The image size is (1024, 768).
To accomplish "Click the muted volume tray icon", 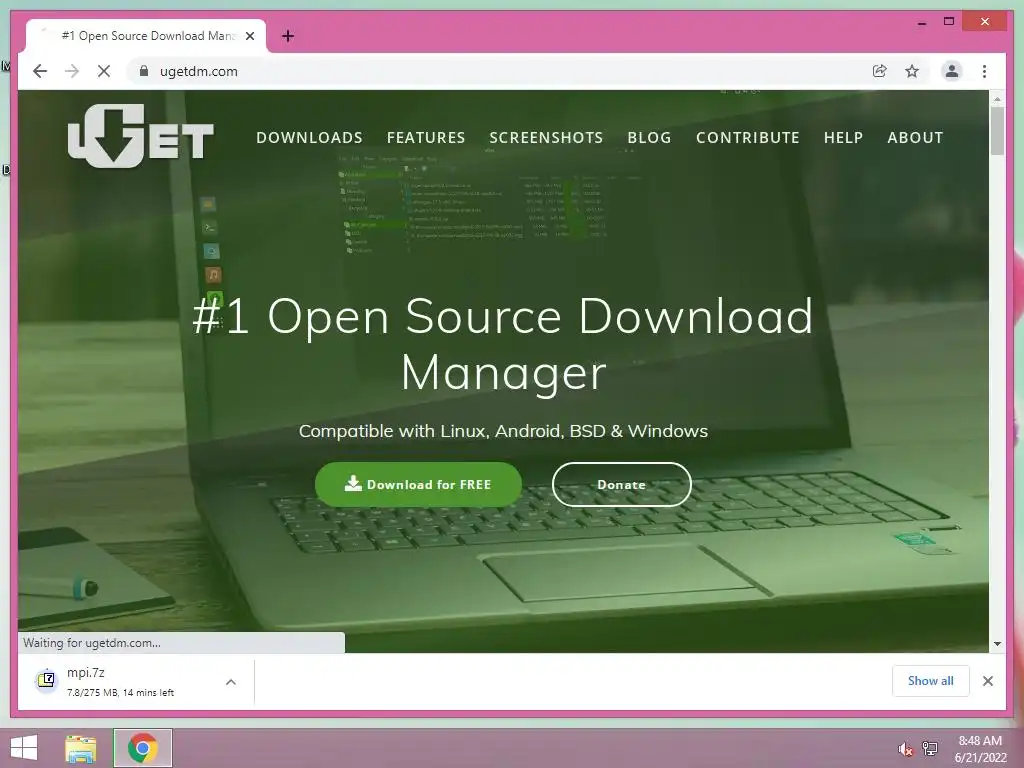I will (x=905, y=749).
